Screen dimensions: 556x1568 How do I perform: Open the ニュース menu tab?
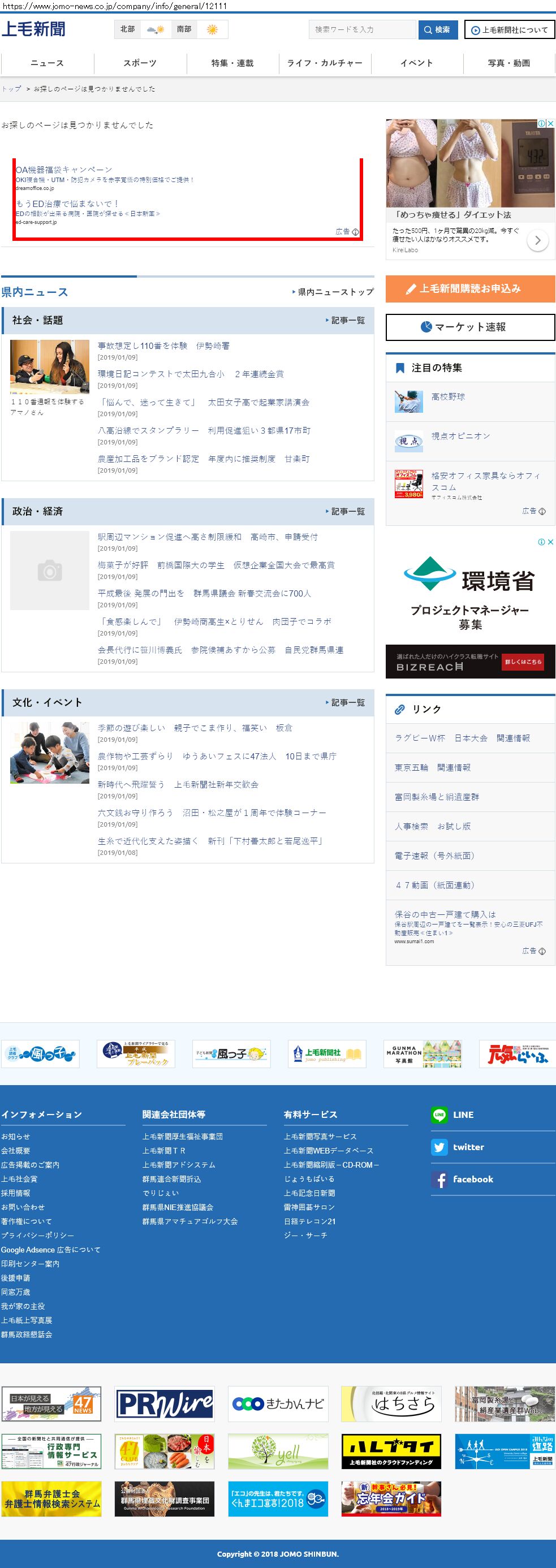[47, 63]
